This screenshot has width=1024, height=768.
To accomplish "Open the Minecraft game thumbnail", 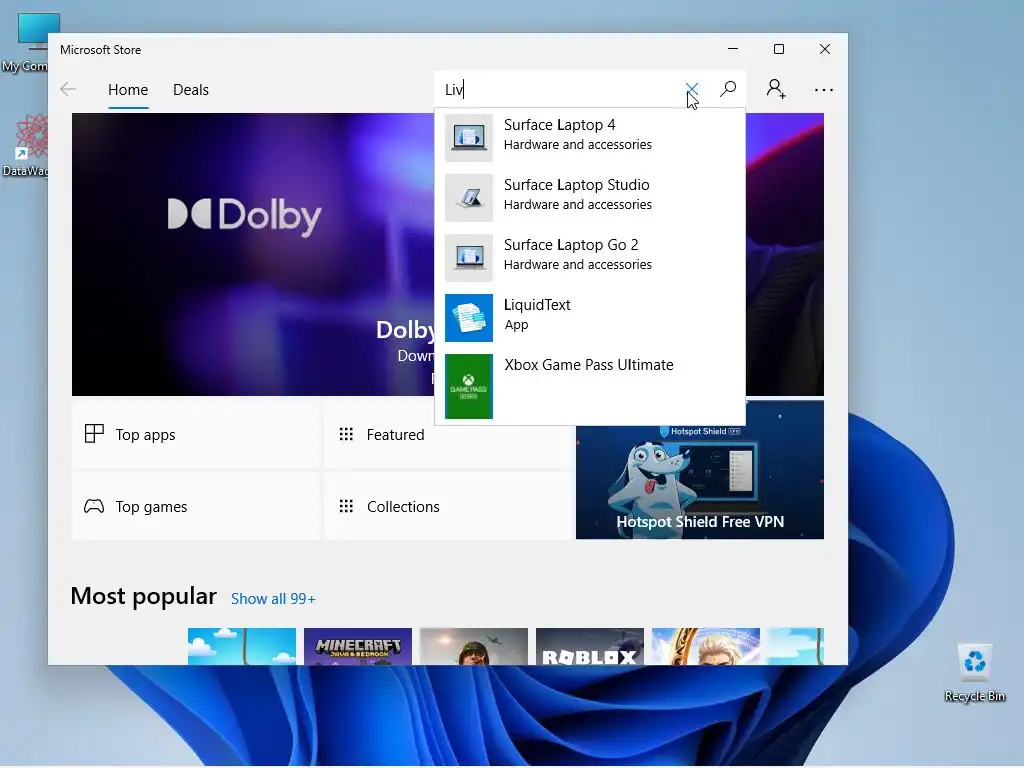I will tap(358, 647).
